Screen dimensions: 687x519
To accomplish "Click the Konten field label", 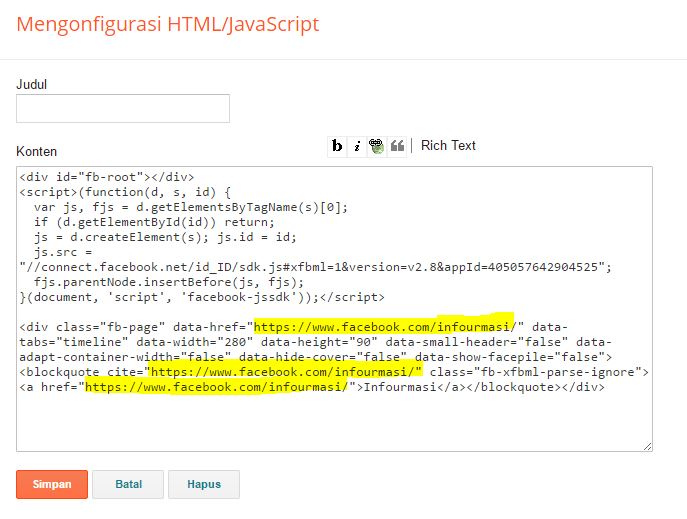I will coord(36,152).
